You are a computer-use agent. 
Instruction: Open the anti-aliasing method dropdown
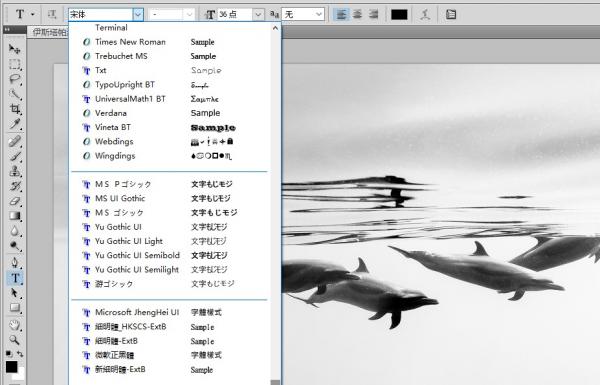click(x=319, y=15)
